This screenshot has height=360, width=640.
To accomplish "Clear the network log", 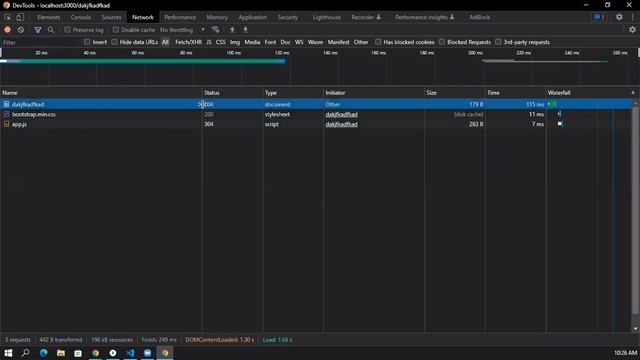I will 21,30.
